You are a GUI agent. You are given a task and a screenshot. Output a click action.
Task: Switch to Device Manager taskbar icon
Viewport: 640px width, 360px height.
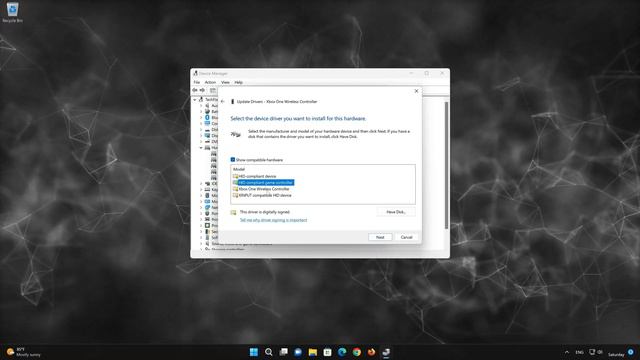point(386,352)
